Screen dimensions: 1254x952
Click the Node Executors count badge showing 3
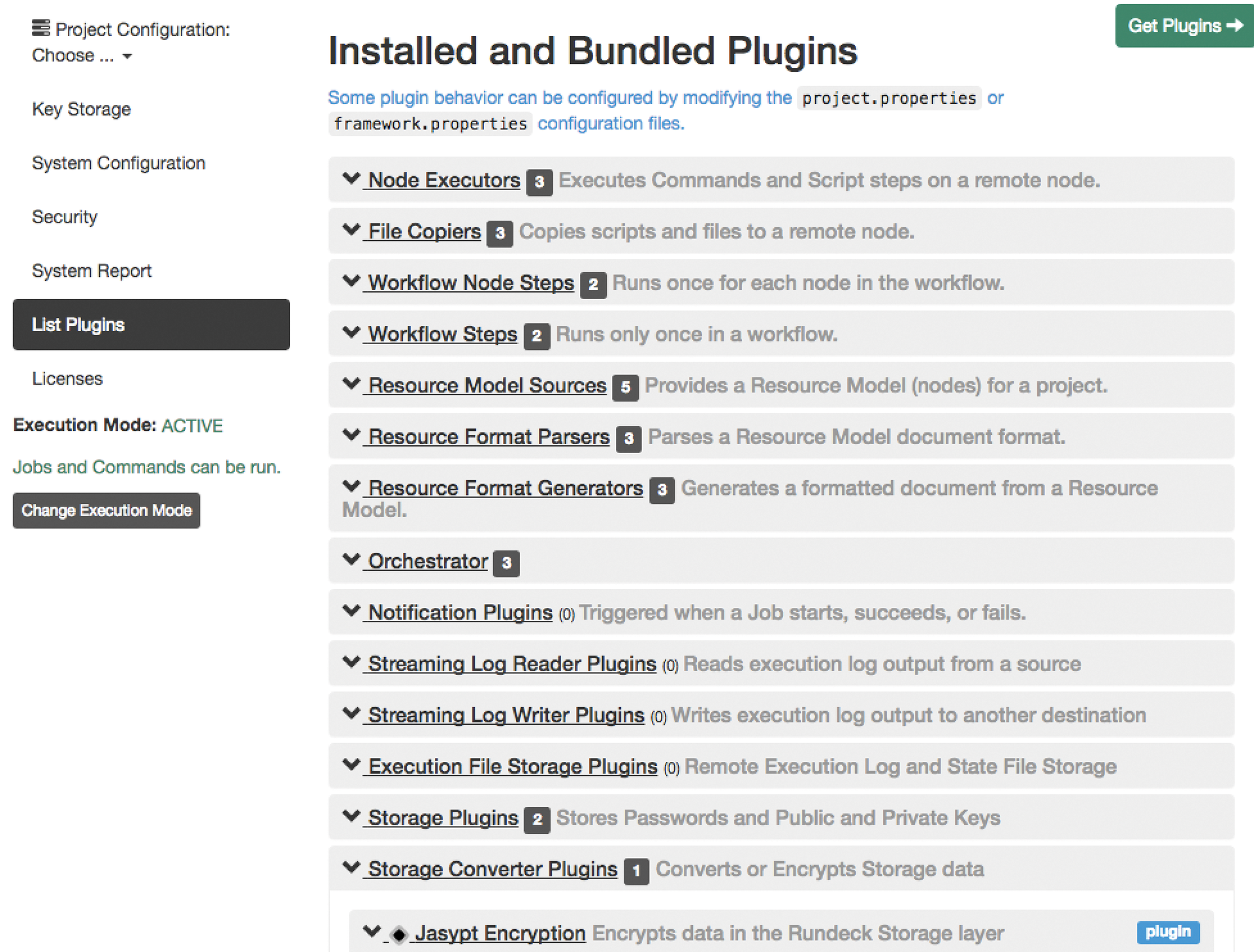(x=539, y=183)
